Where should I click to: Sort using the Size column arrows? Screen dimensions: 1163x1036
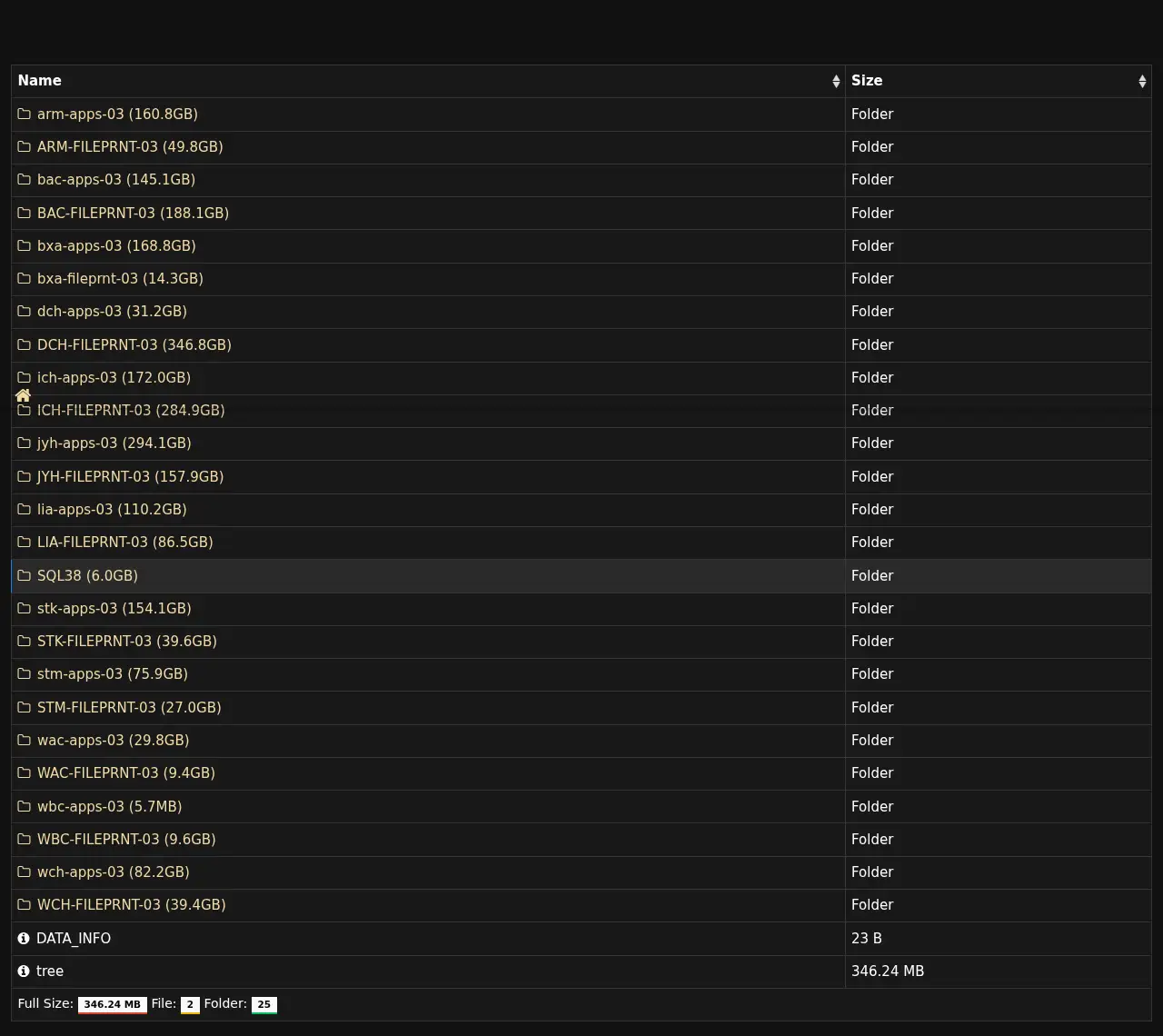coord(1142,81)
